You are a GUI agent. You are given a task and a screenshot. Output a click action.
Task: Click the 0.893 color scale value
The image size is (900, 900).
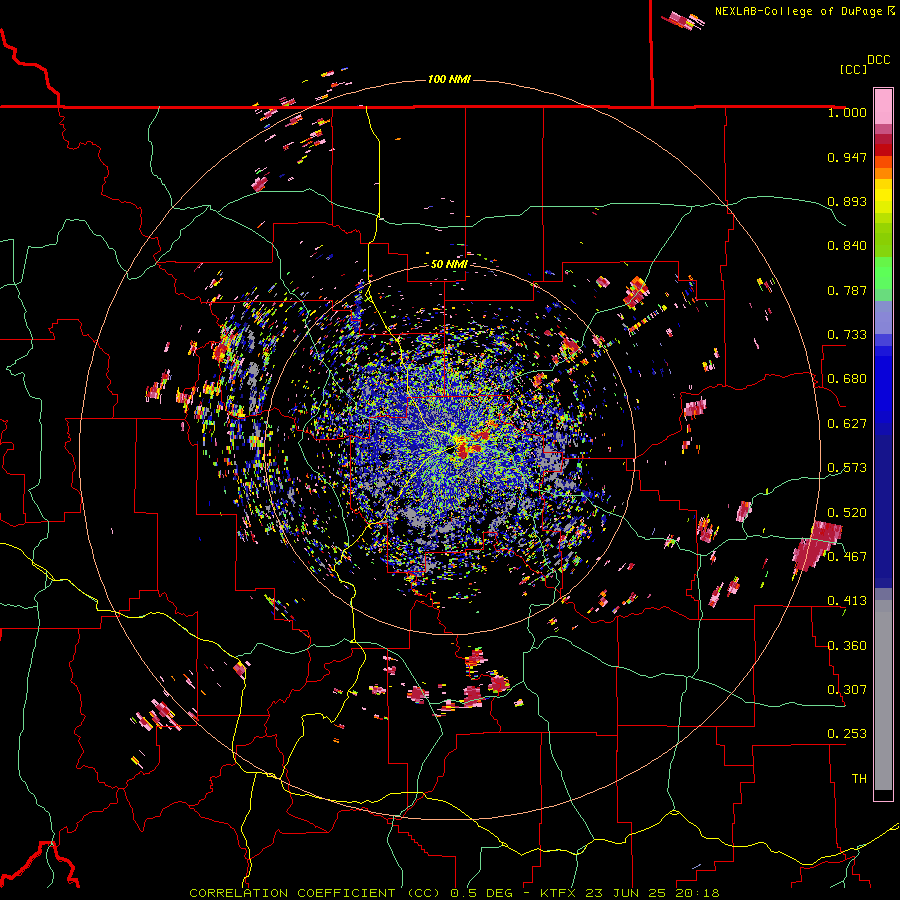(x=847, y=201)
